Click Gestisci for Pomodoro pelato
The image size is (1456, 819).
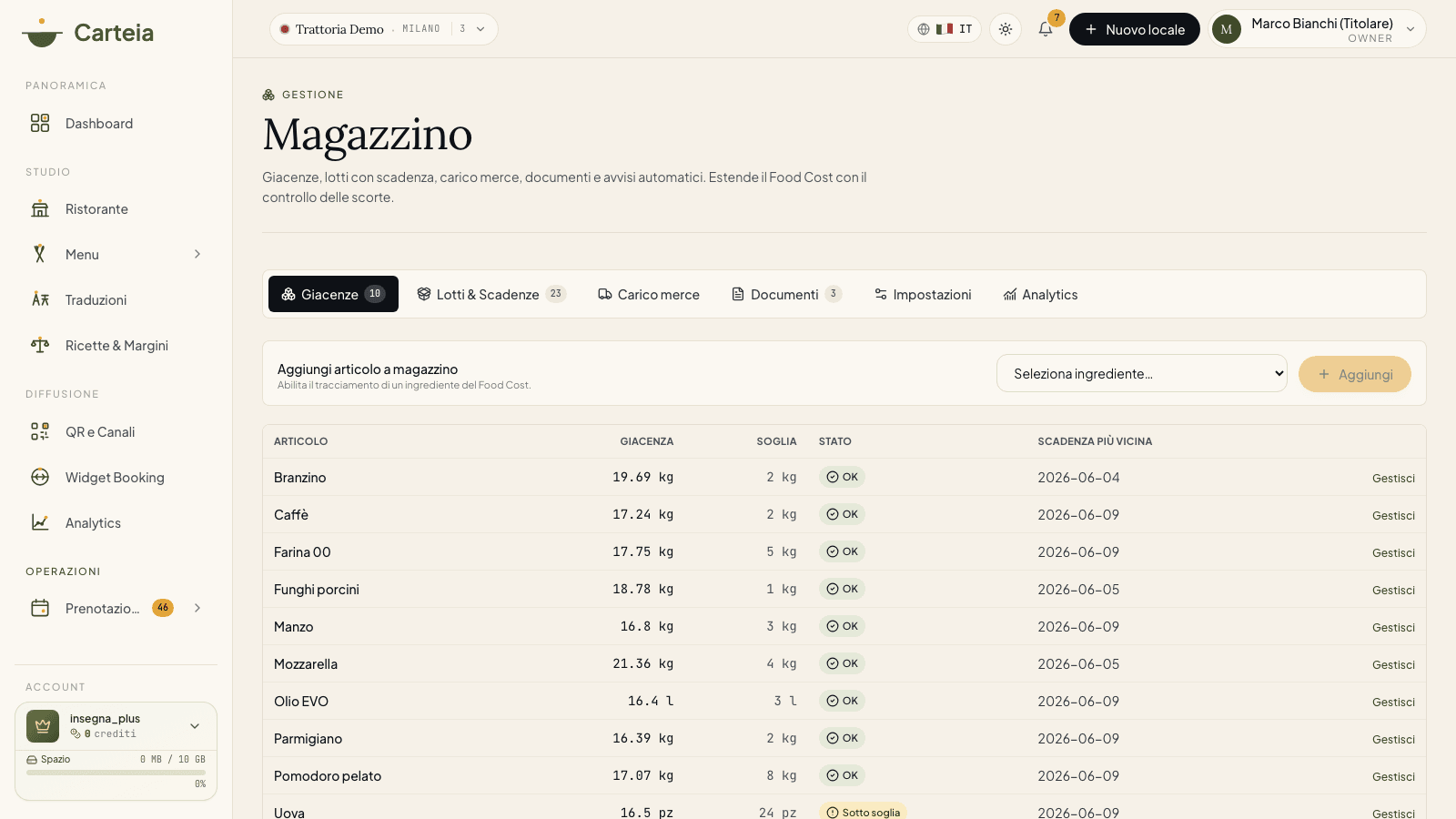point(1393,776)
